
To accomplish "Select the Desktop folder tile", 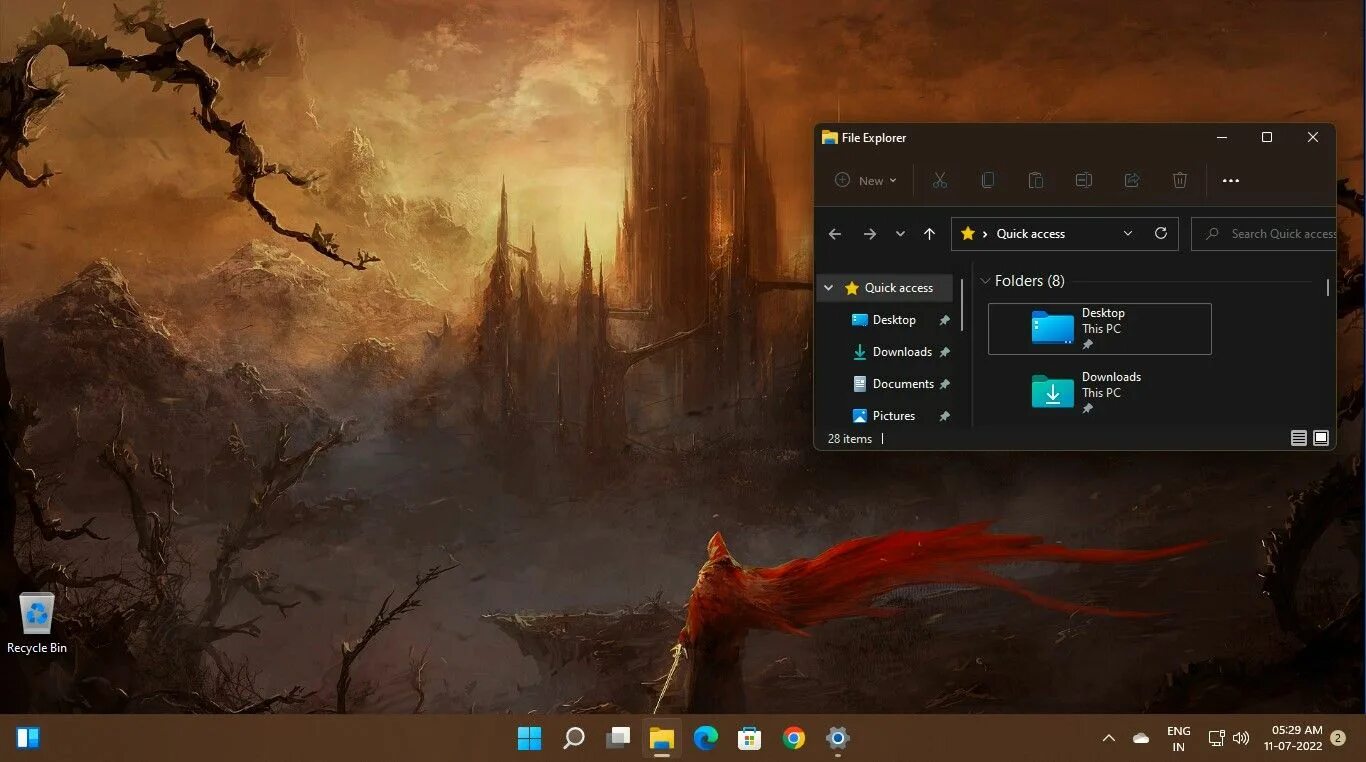I will (x=1100, y=329).
